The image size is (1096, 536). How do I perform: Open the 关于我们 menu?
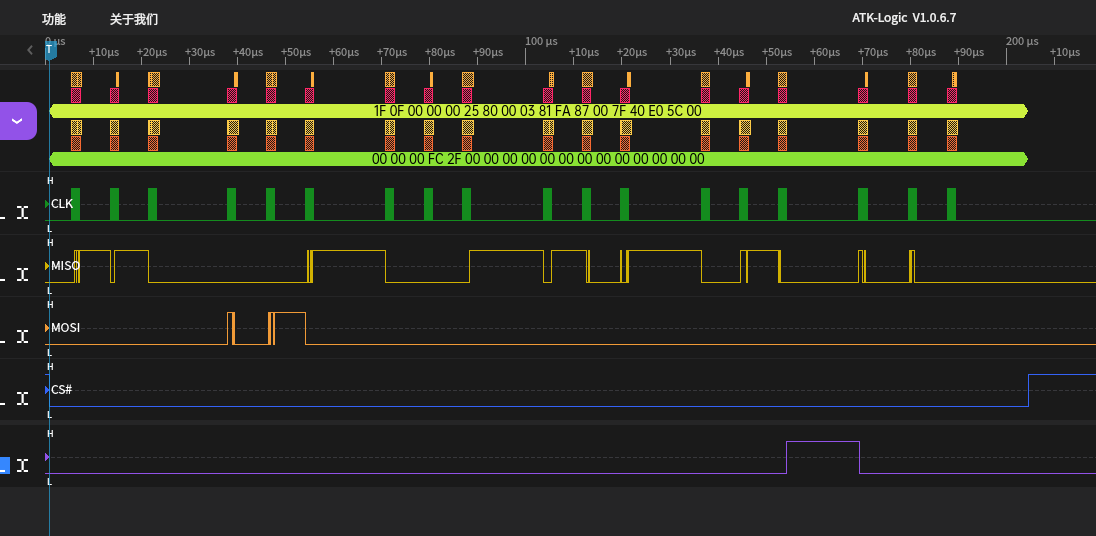tap(134, 19)
